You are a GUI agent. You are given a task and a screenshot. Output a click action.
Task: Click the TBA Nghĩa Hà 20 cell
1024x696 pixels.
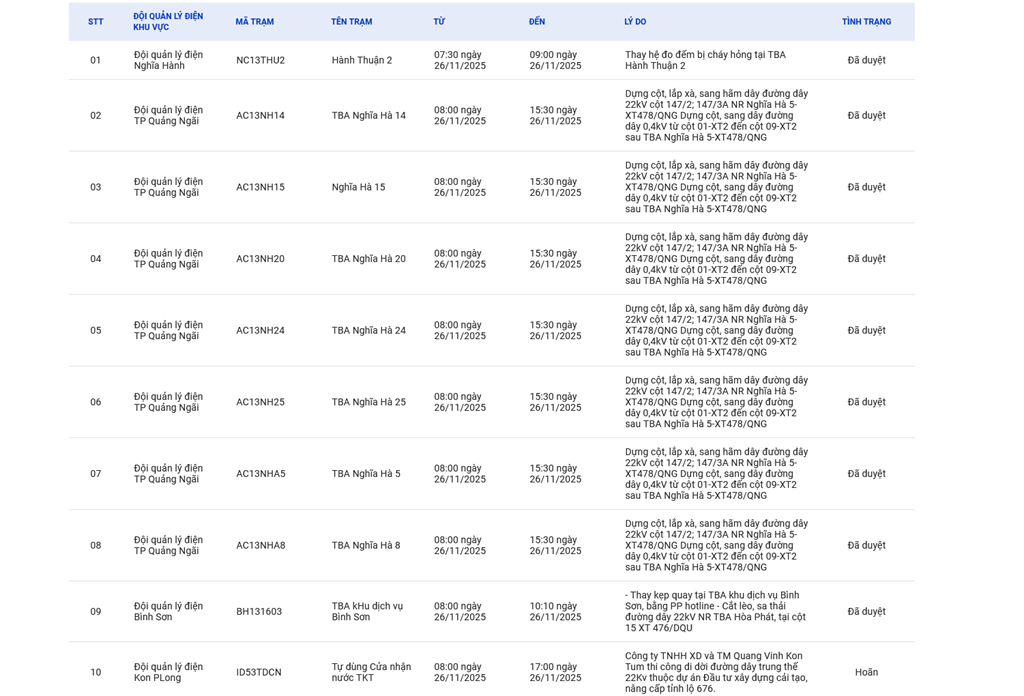pyautogui.click(x=368, y=259)
